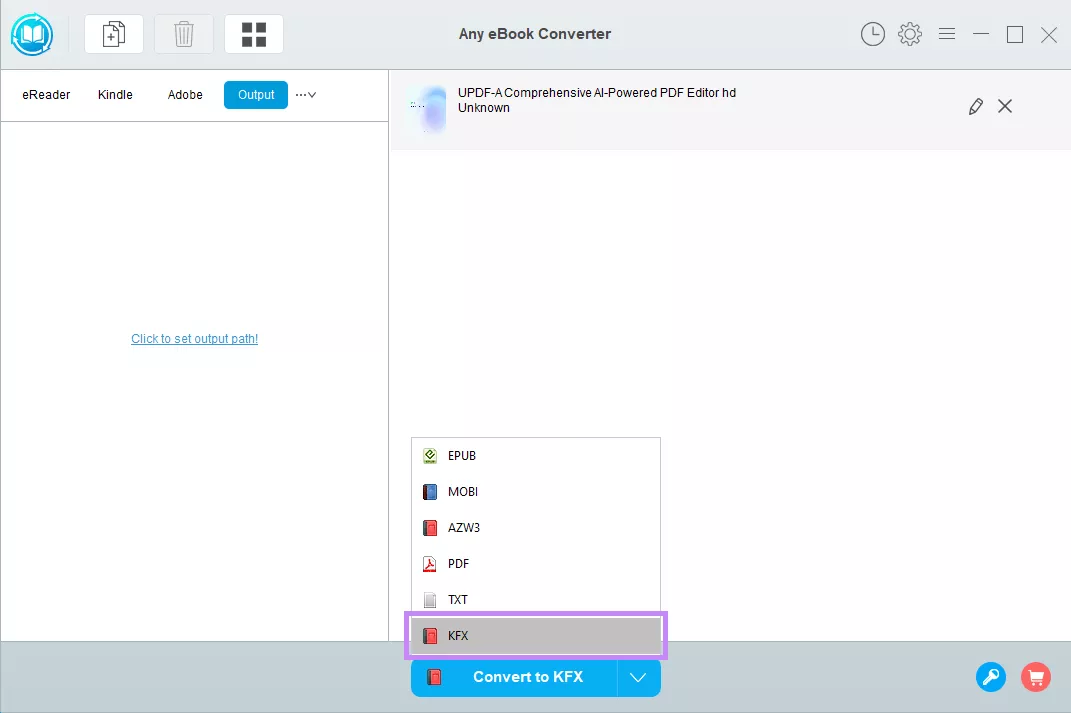This screenshot has width=1071, height=713.
Task: Open the Adobe tab
Action: pyautogui.click(x=184, y=94)
